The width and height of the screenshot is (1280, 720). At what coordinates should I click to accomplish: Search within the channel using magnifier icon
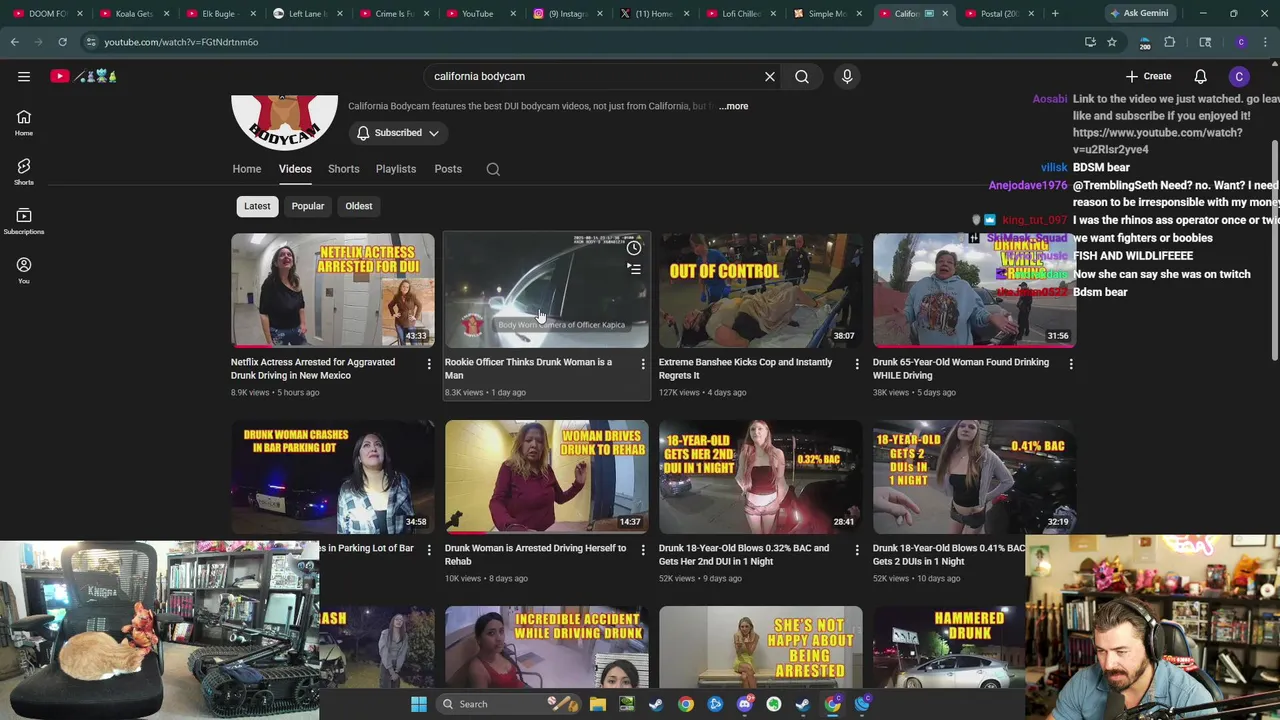[x=493, y=169]
